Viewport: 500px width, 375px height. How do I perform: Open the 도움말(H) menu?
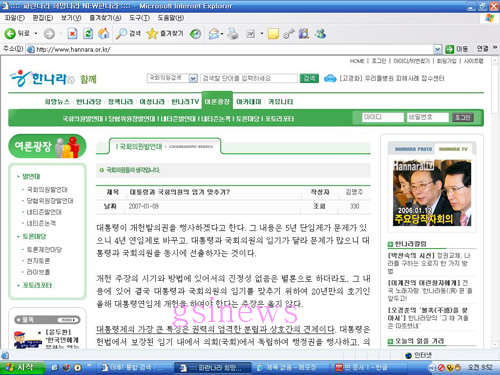pyautogui.click(x=171, y=18)
